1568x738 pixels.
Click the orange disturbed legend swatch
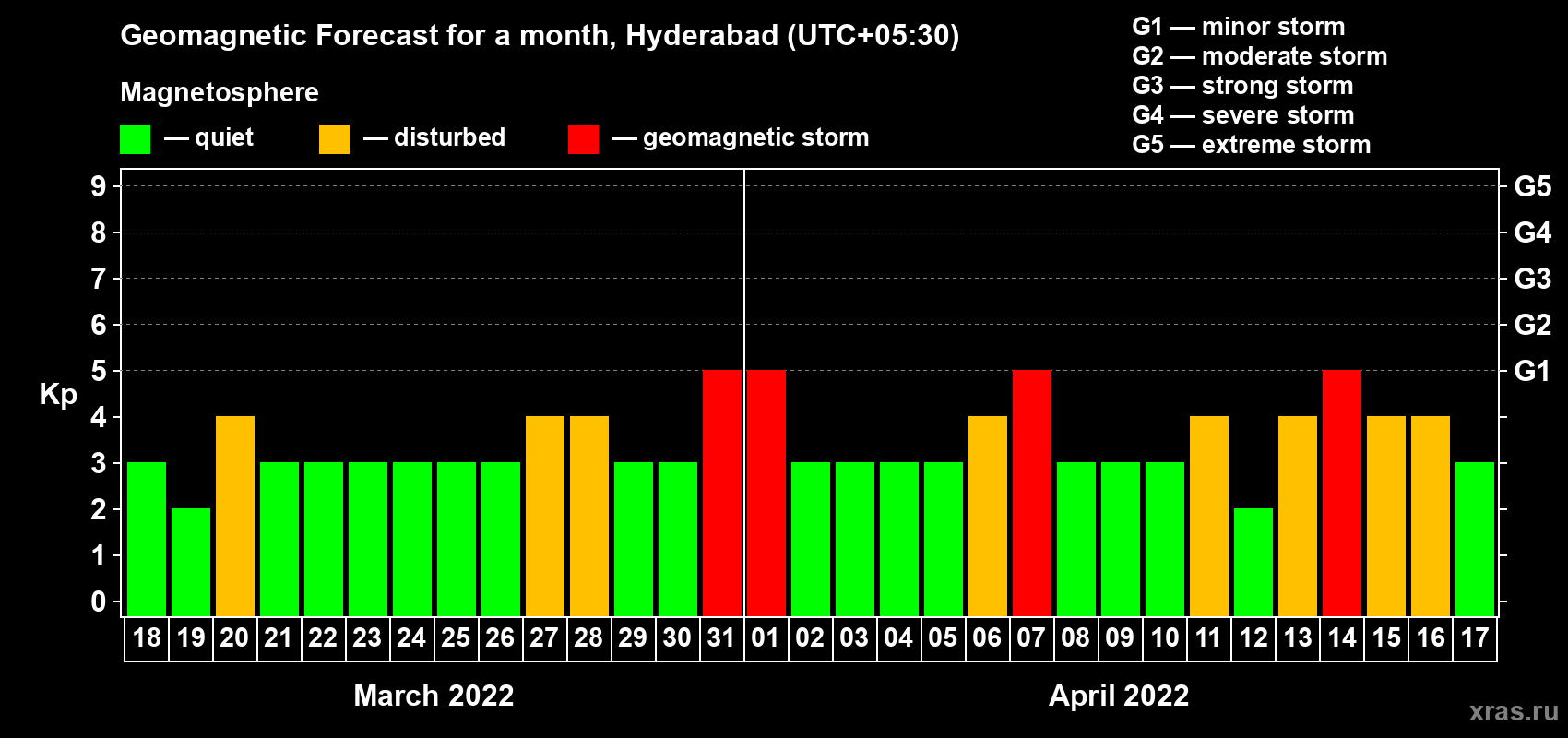pyautogui.click(x=335, y=139)
